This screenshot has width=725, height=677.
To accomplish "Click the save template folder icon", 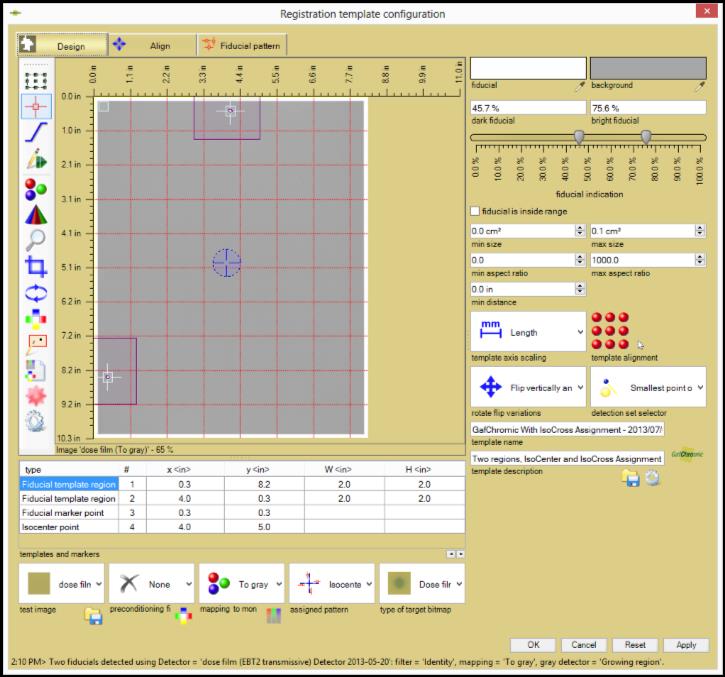I will (631, 478).
